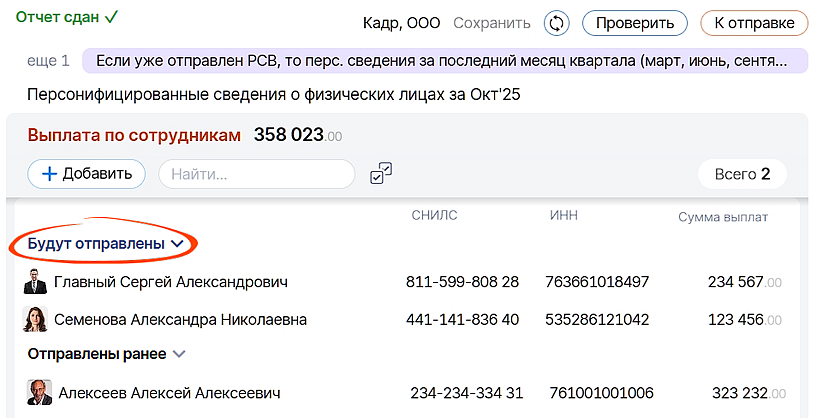Viewport: 817px width, 418px height.
Task: Show more hints via еще 1
Action: [49, 60]
